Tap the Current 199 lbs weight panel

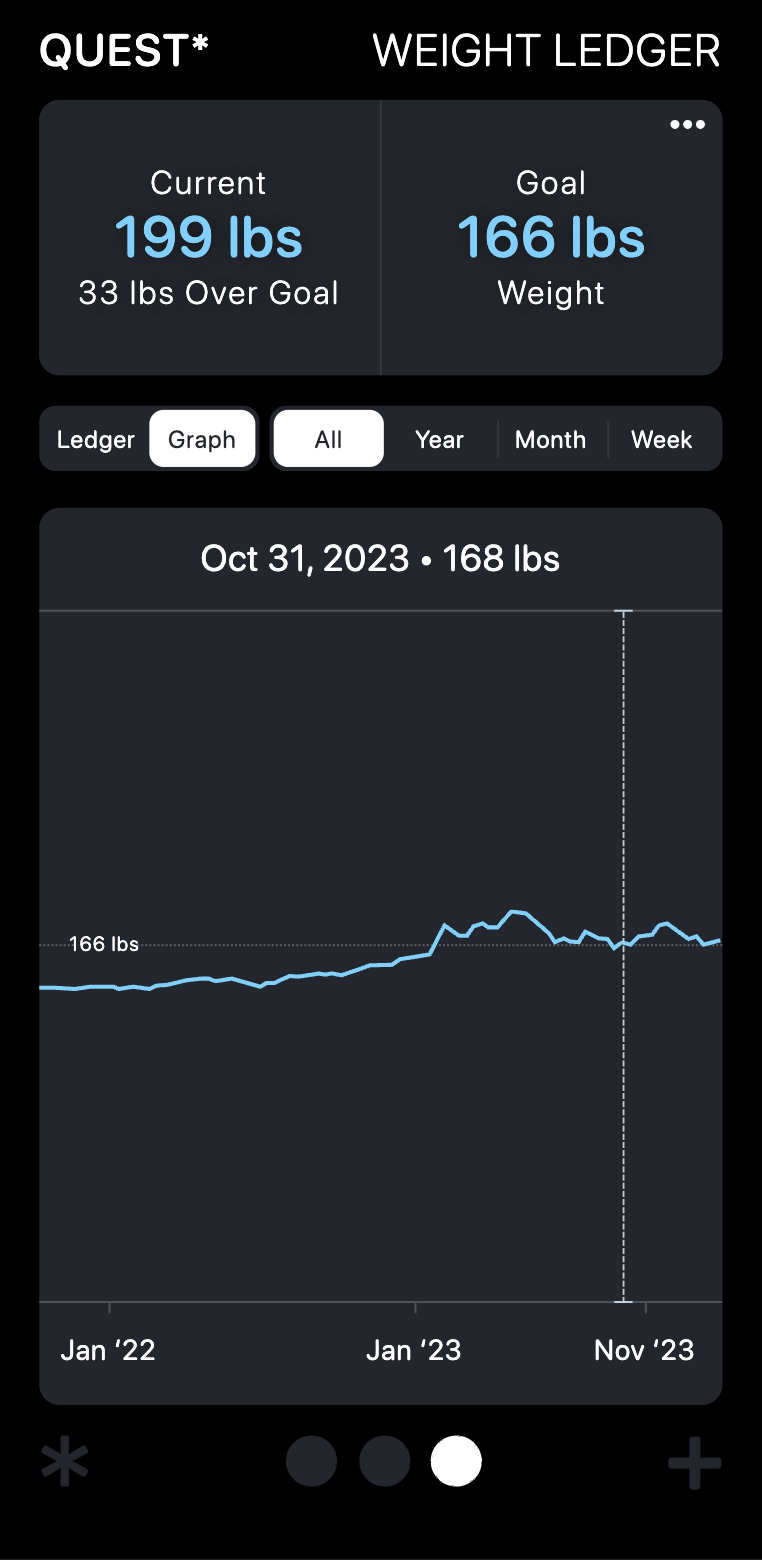coord(209,238)
